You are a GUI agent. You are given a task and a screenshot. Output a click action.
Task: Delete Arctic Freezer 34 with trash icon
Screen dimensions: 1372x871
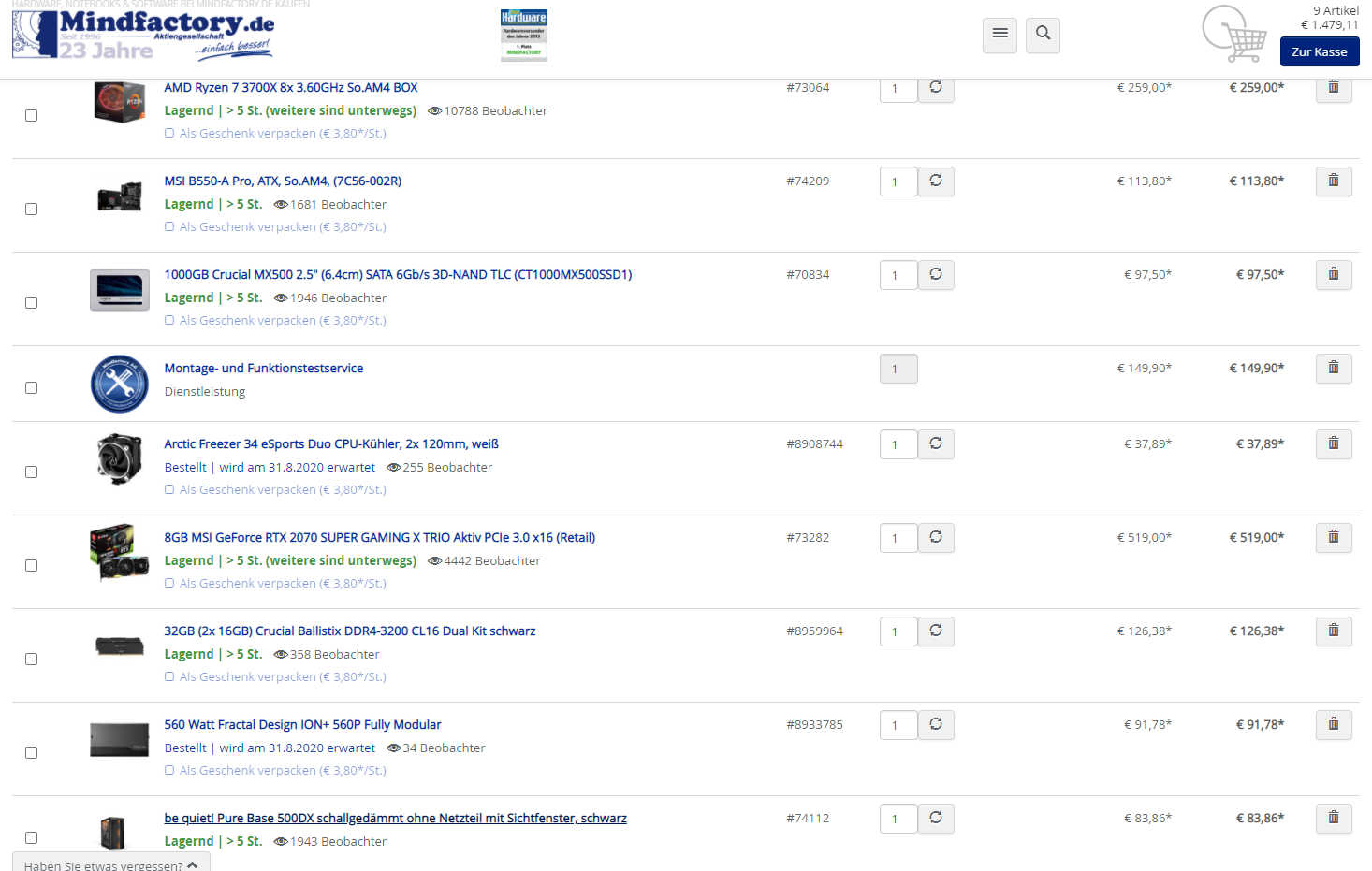1334,443
